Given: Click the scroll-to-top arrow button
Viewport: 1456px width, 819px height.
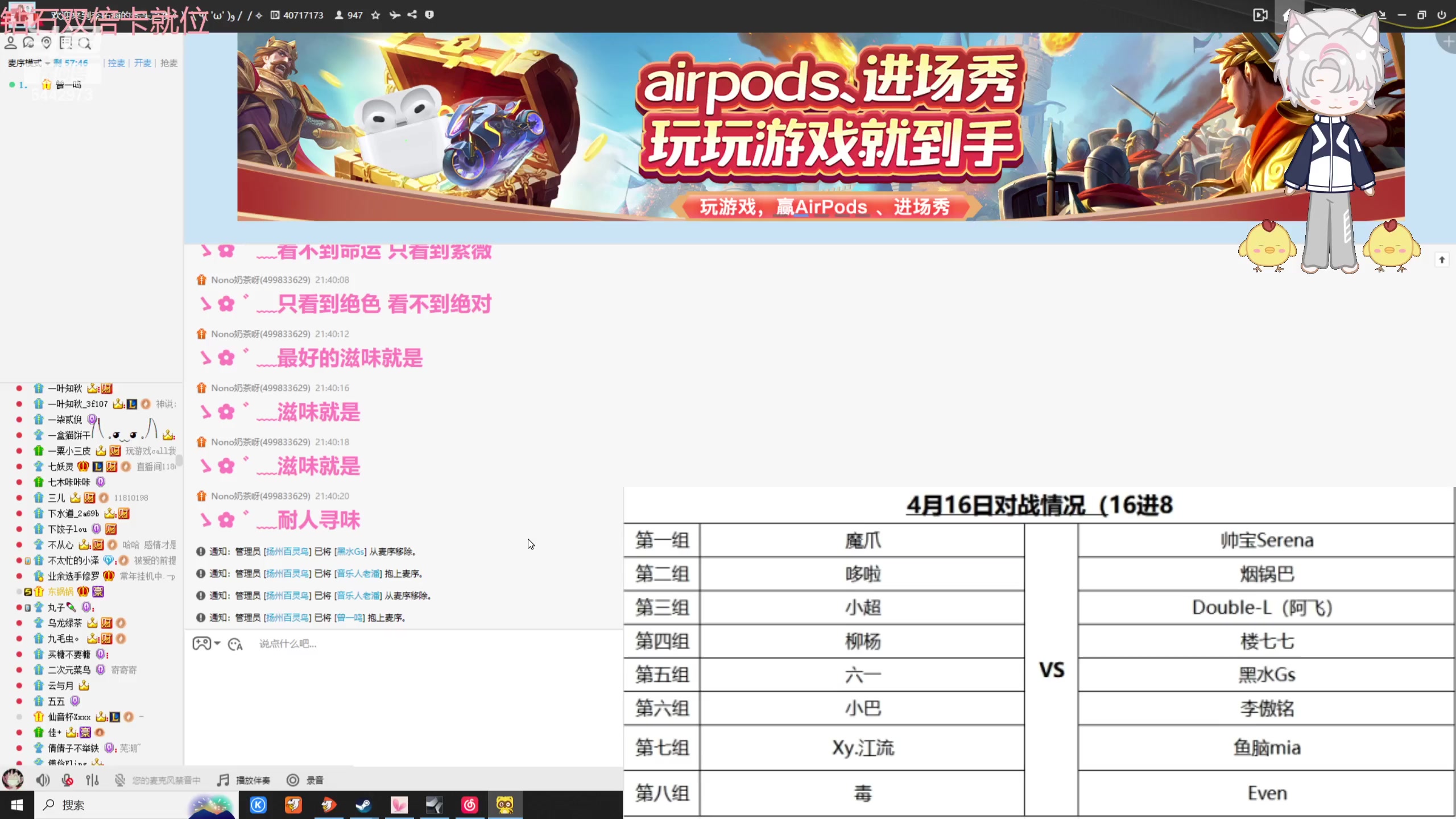Looking at the screenshot, I should pyautogui.click(x=1442, y=260).
